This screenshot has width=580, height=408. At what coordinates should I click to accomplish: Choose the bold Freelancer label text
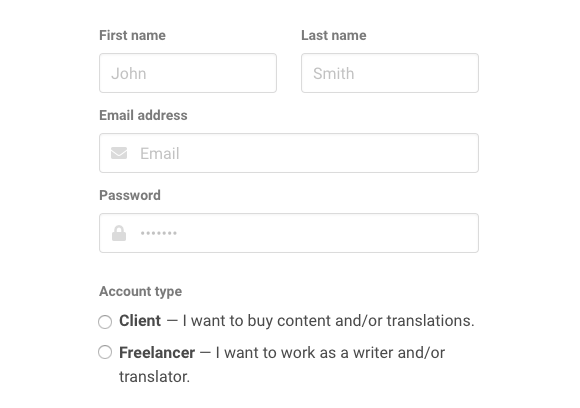[x=157, y=353]
